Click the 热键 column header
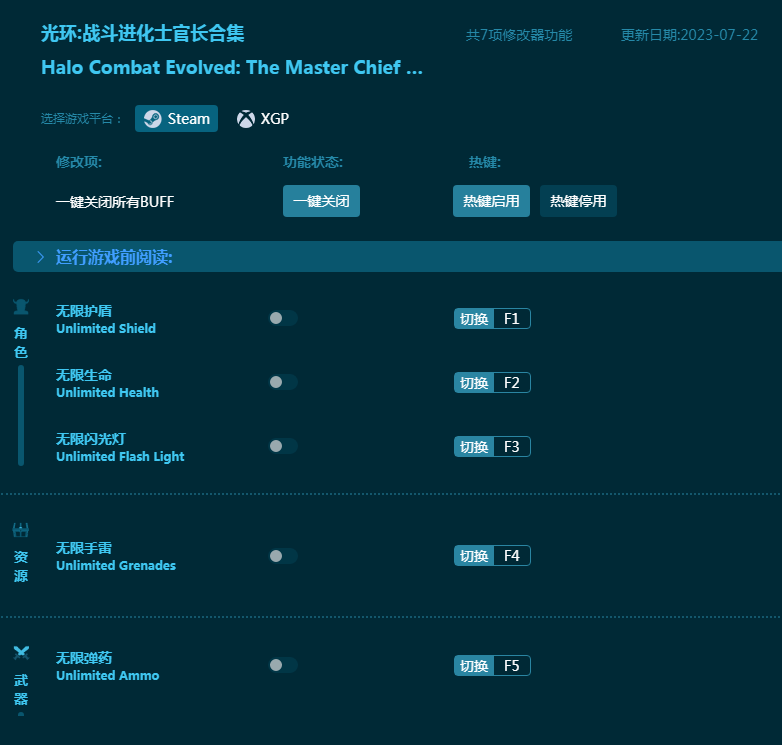The image size is (782, 745). (x=484, y=162)
